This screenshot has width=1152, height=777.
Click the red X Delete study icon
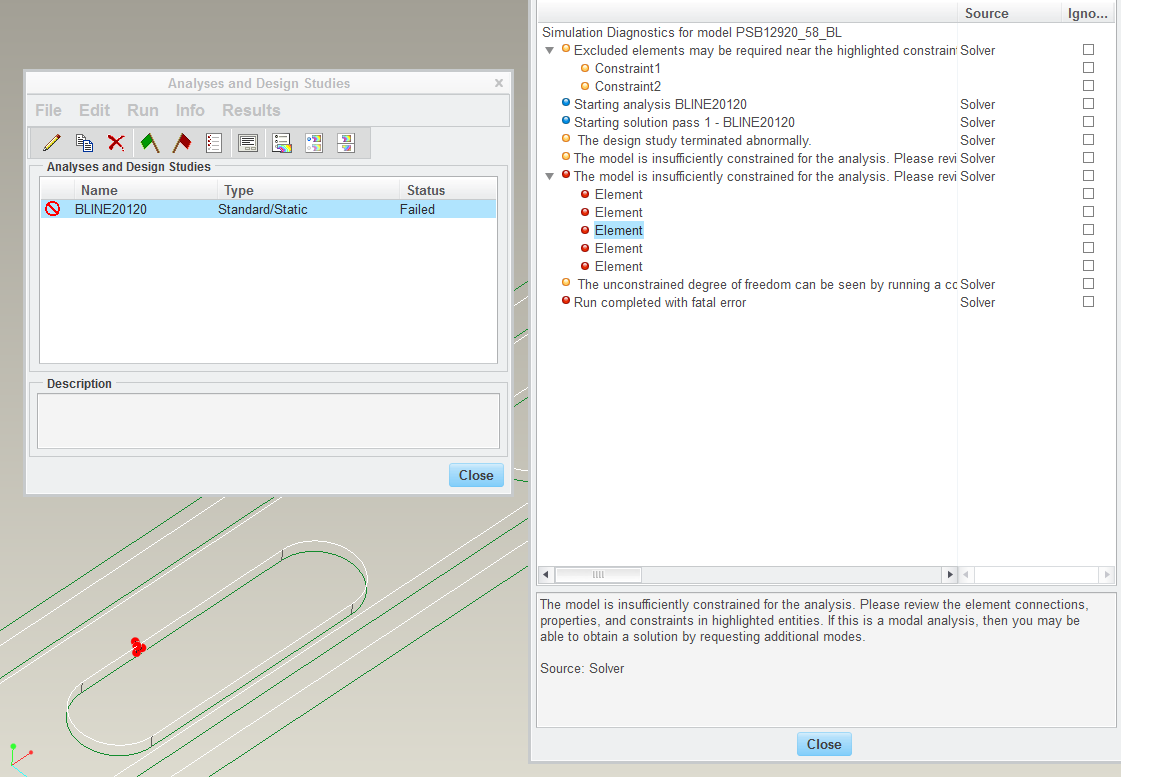pyautogui.click(x=116, y=142)
